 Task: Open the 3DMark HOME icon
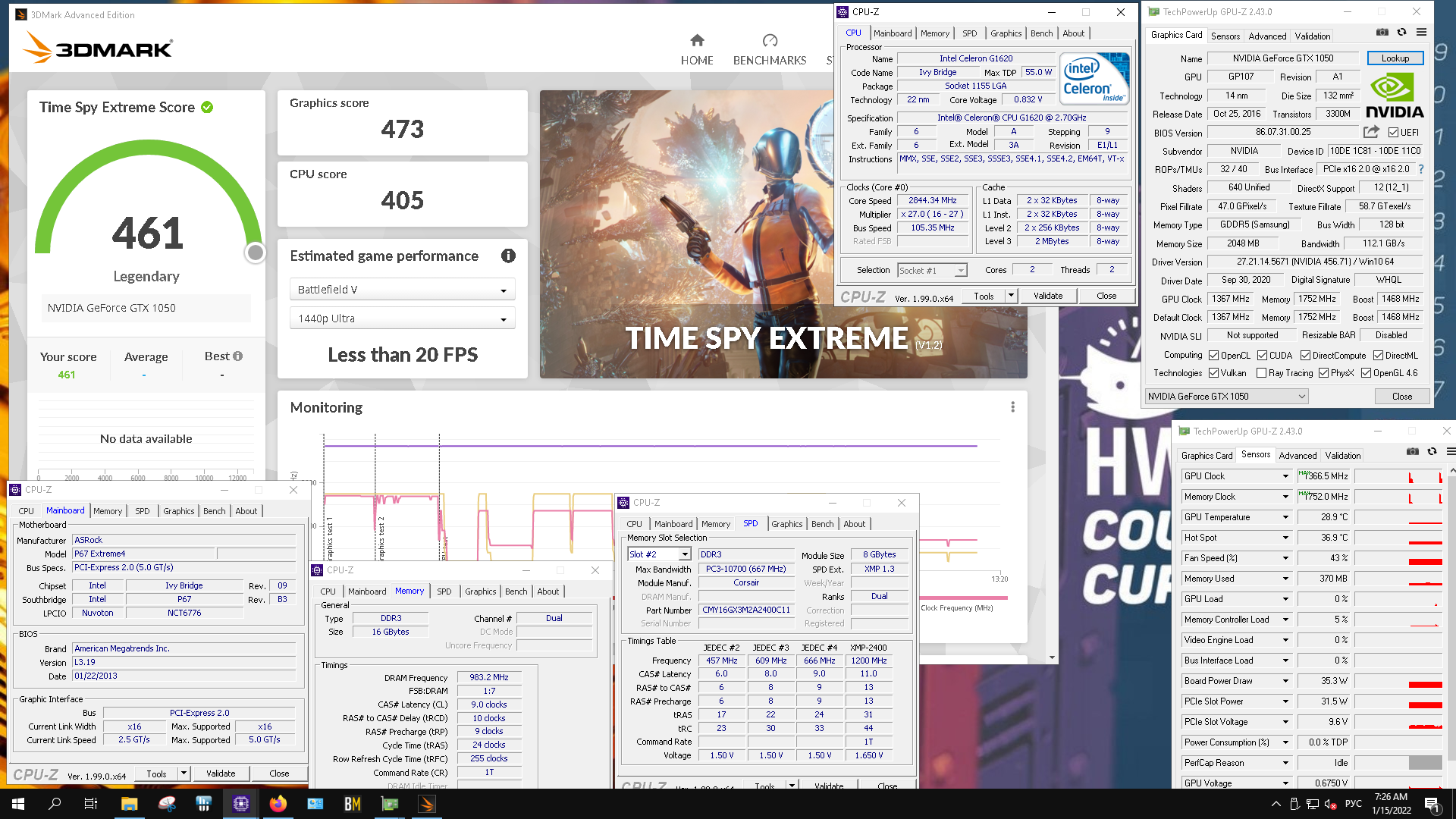[x=697, y=40]
